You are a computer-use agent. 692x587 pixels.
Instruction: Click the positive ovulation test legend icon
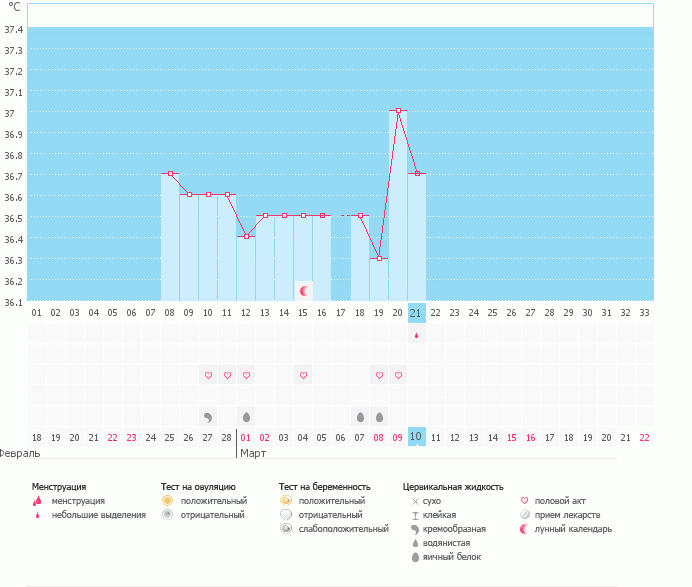pos(168,499)
